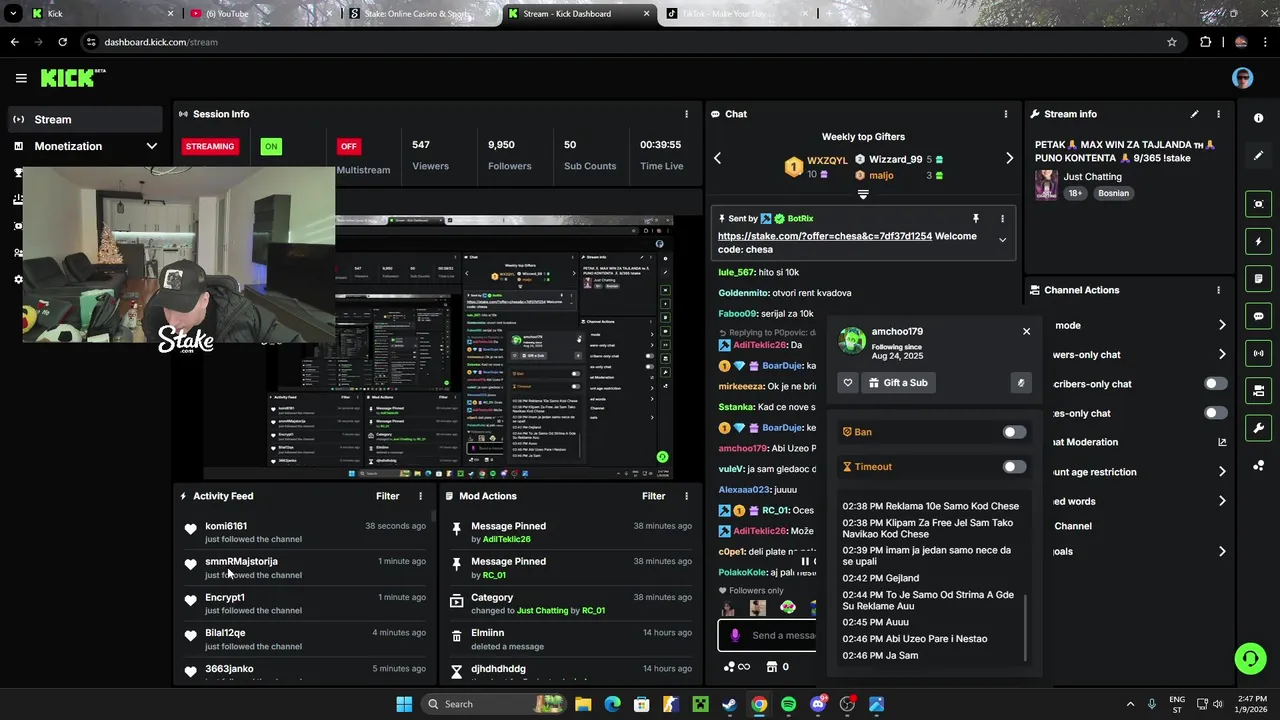Open Spotify from the taskbar
1280x720 pixels.
(788, 704)
